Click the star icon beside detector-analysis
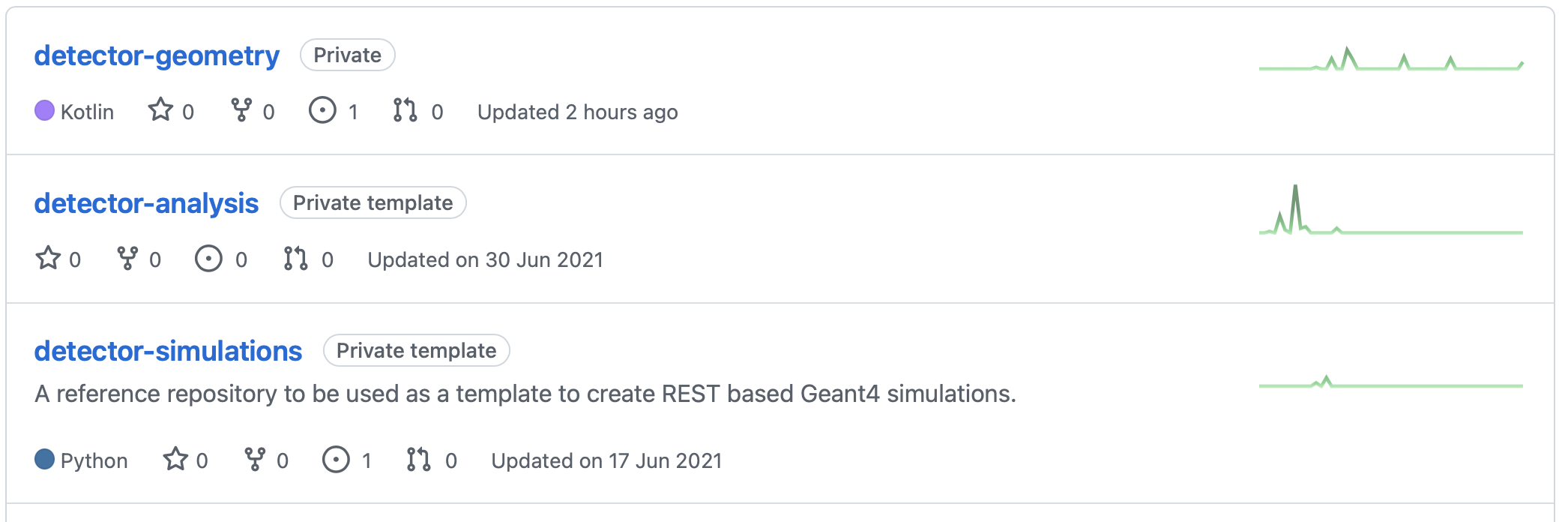 [x=49, y=259]
